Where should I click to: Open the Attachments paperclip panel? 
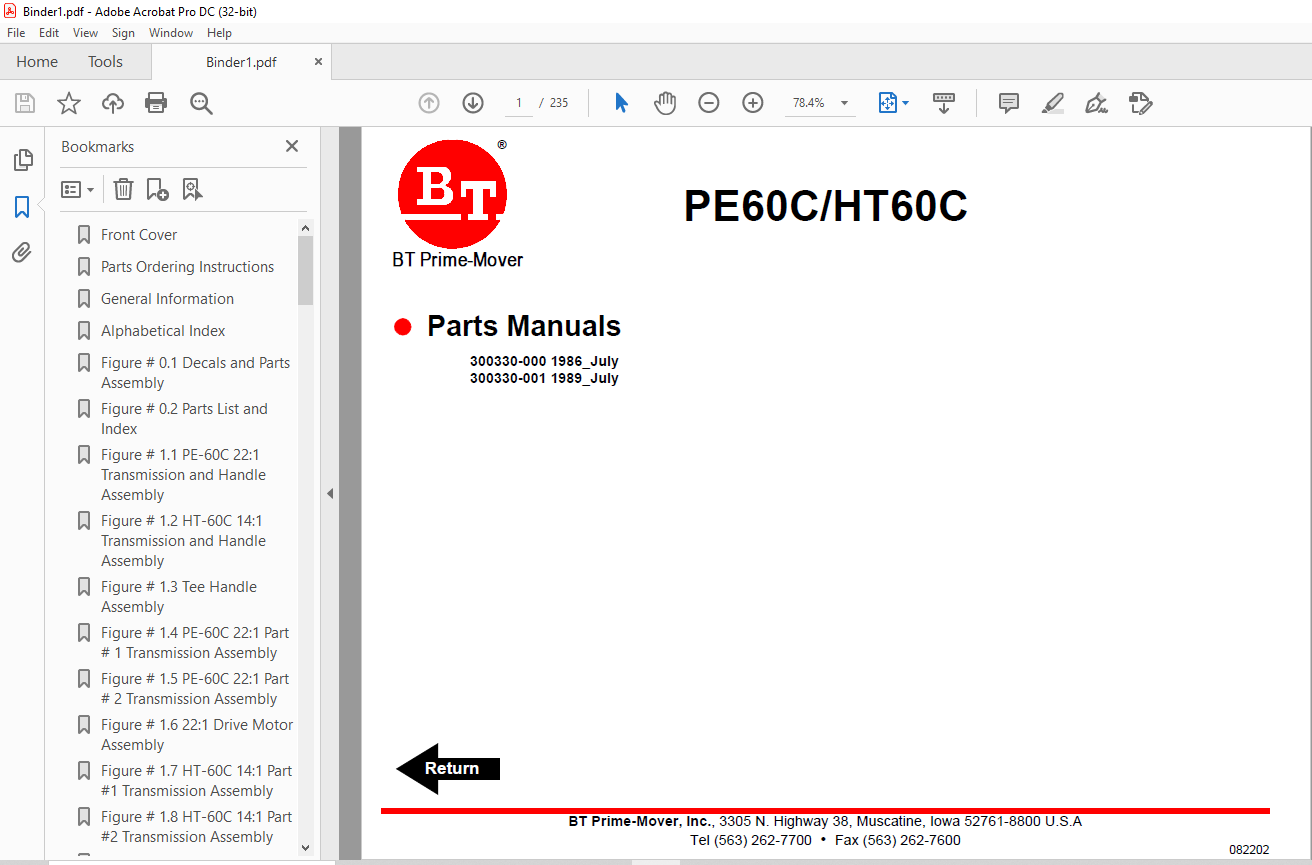[x=22, y=253]
